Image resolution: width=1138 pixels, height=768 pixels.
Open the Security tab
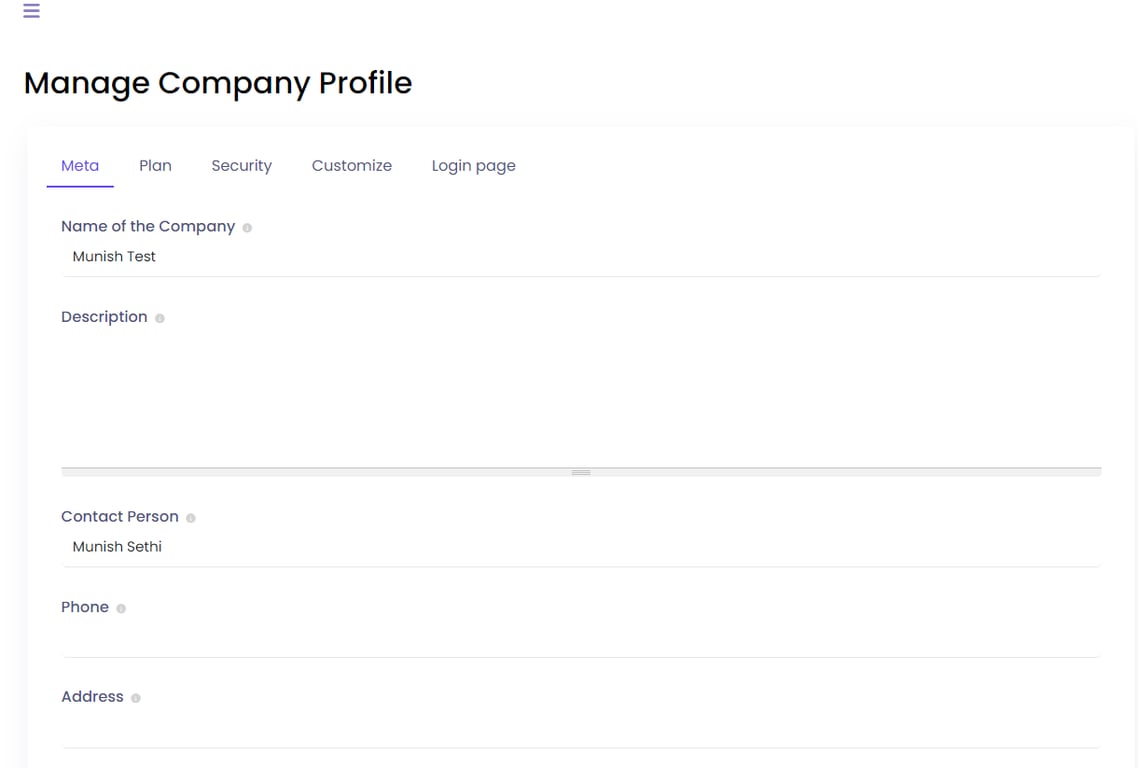point(241,166)
